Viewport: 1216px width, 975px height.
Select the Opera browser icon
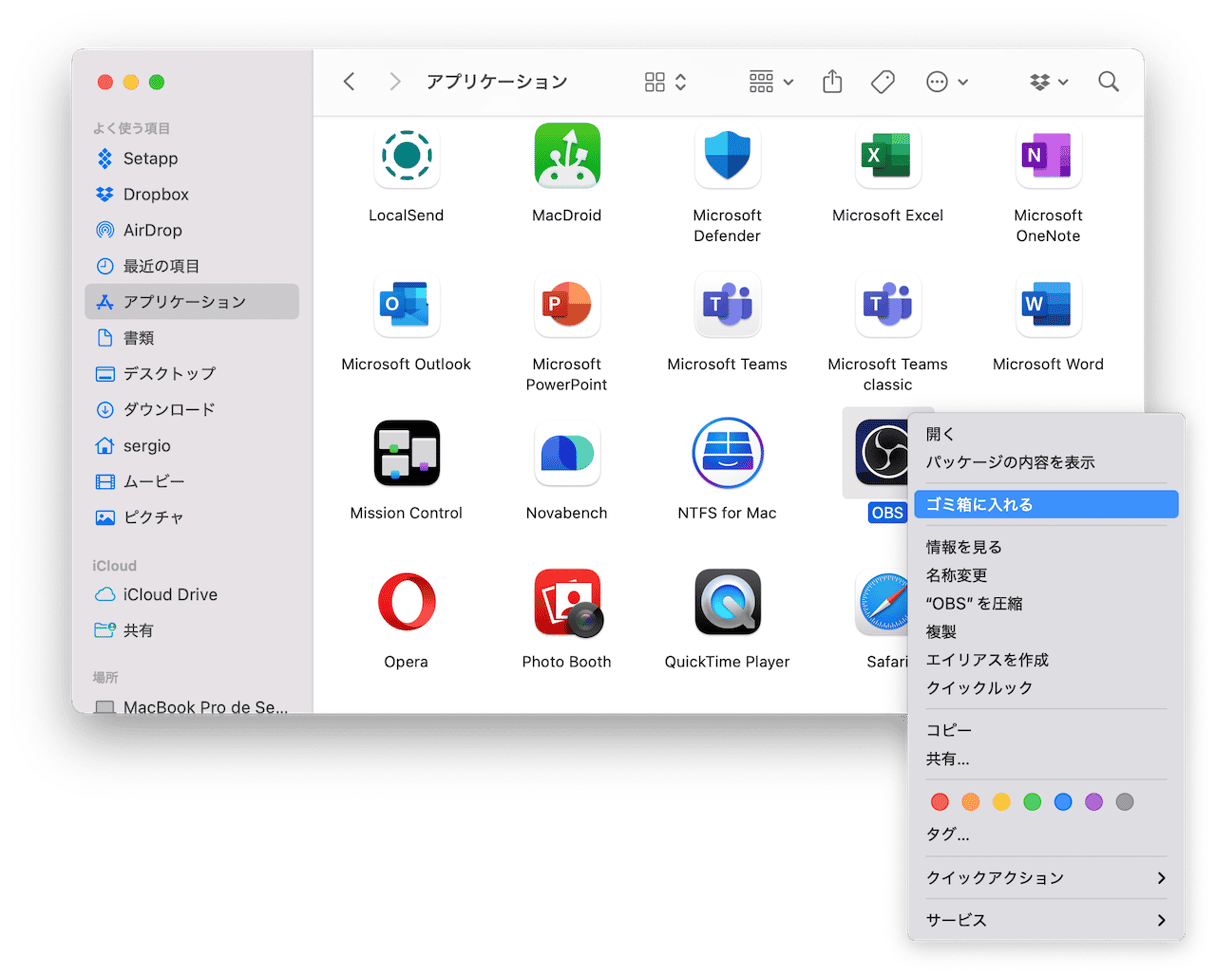(406, 602)
